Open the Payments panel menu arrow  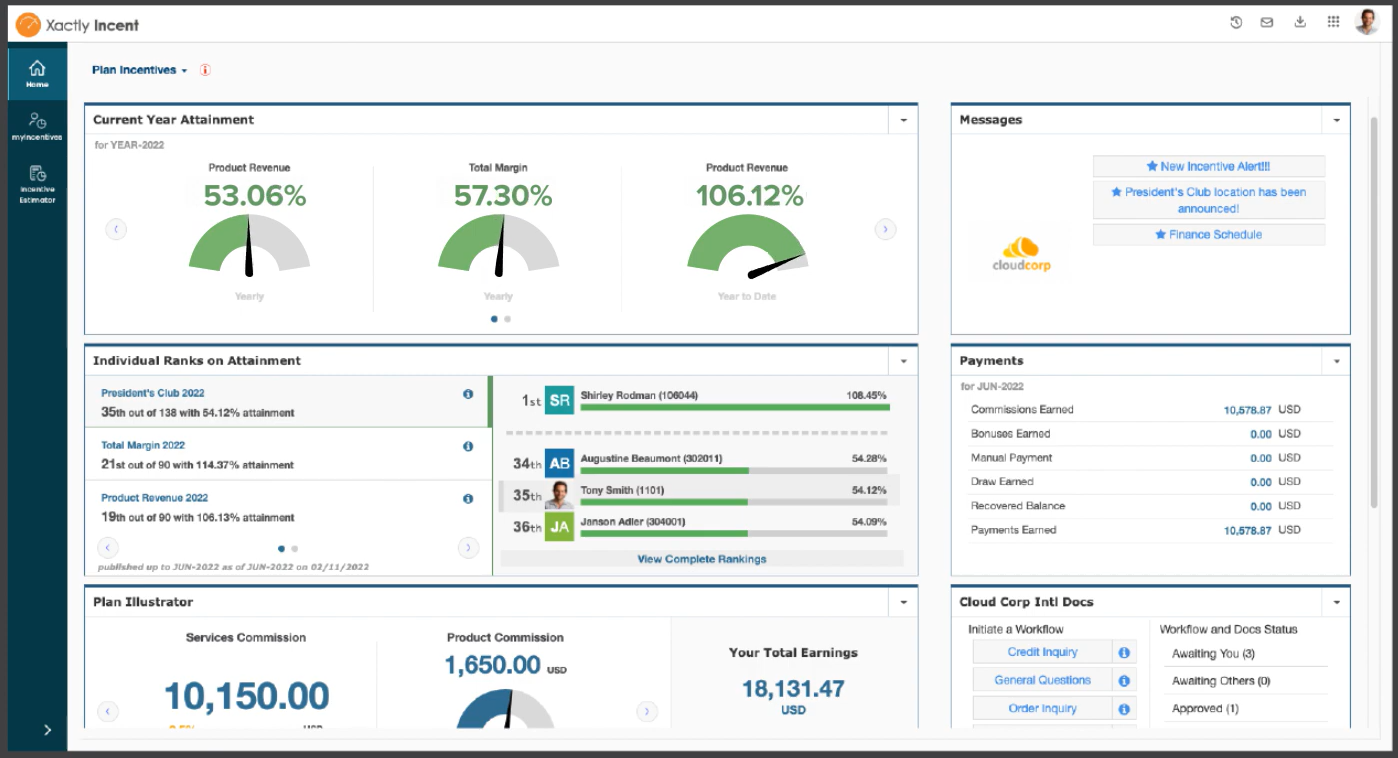[x=1336, y=361]
